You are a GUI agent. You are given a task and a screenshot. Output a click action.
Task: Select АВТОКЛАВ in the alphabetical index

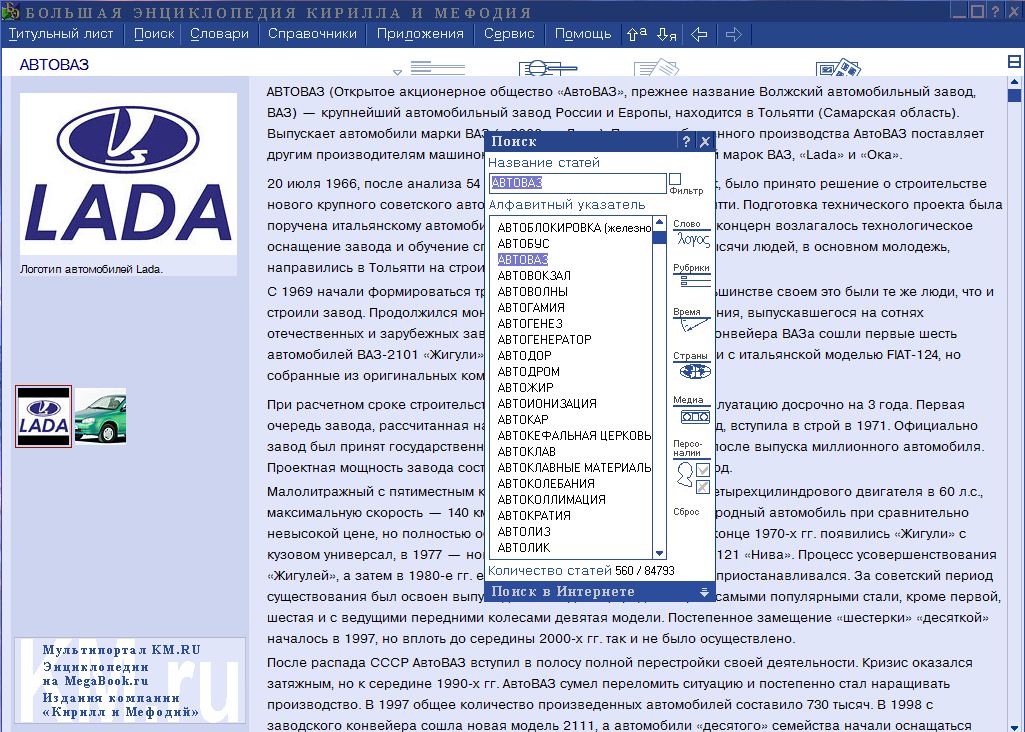click(527, 452)
